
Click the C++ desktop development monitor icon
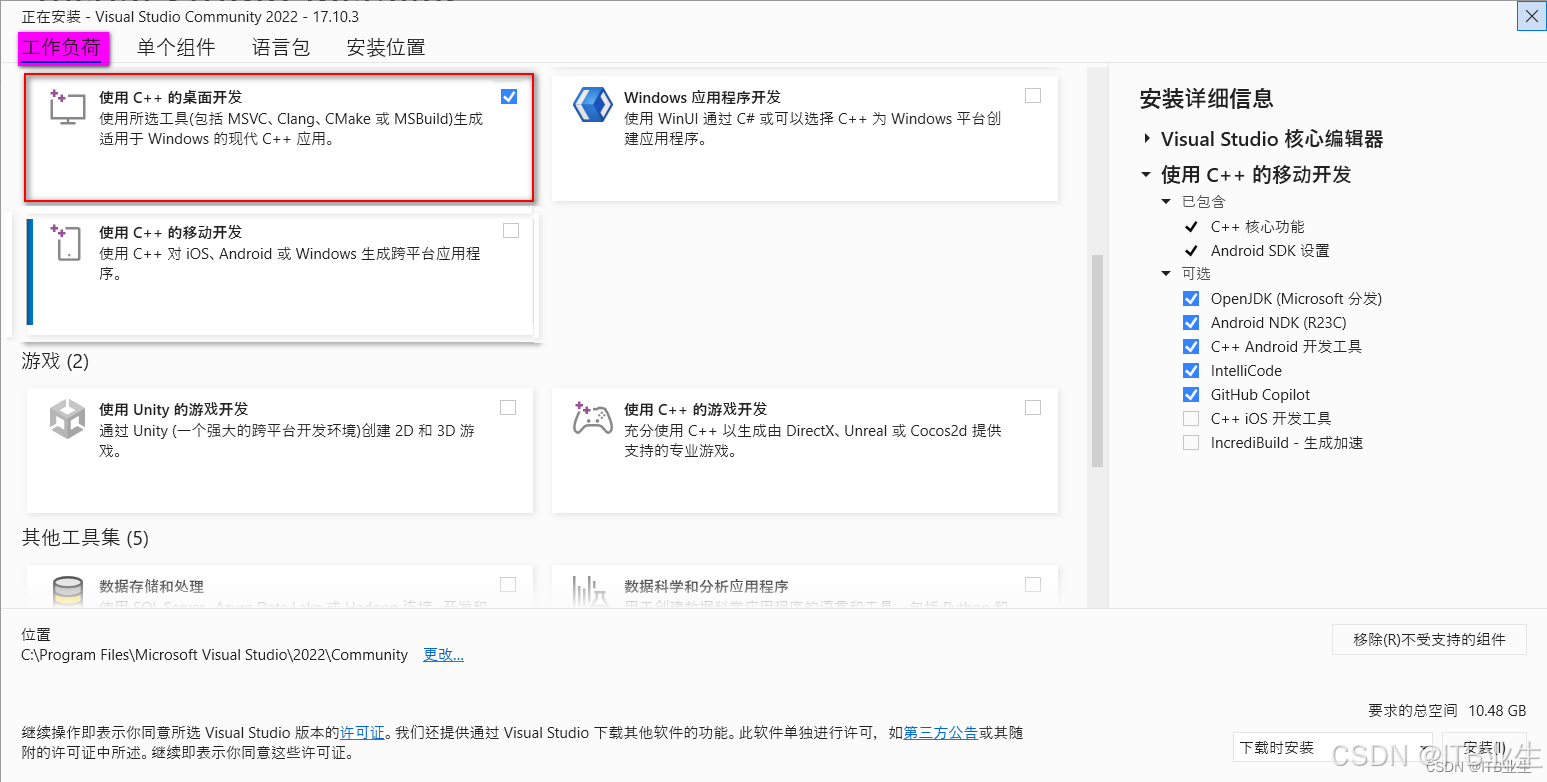(x=68, y=107)
